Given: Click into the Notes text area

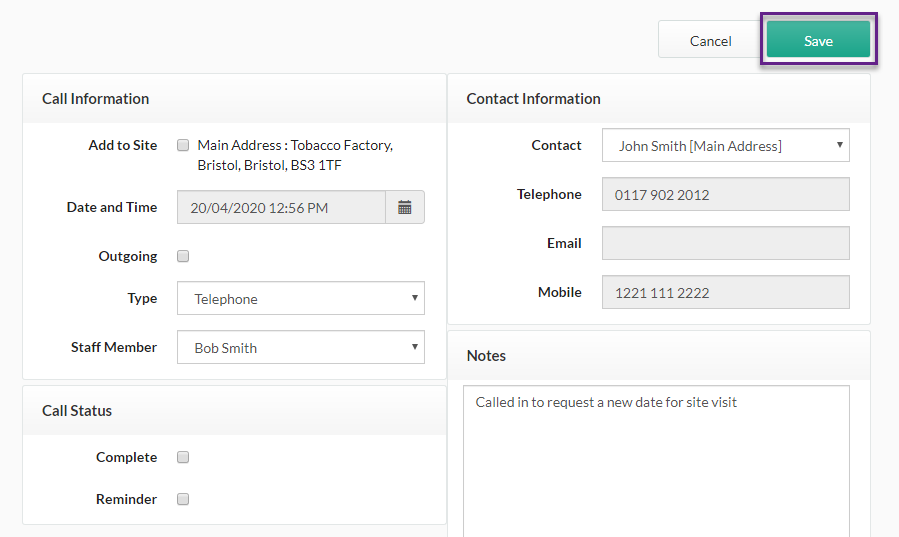Looking at the screenshot, I should click(656, 461).
